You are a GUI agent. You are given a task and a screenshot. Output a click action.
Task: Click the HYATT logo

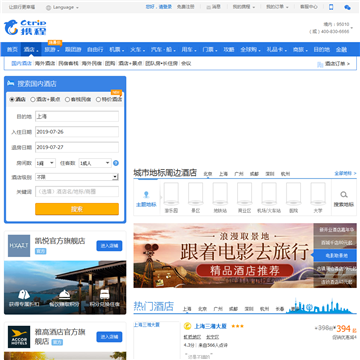(19, 246)
